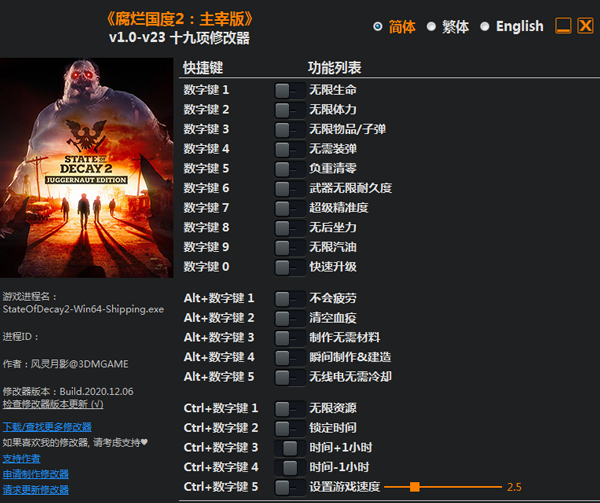Click game speed value 2.5

pyautogui.click(x=514, y=487)
